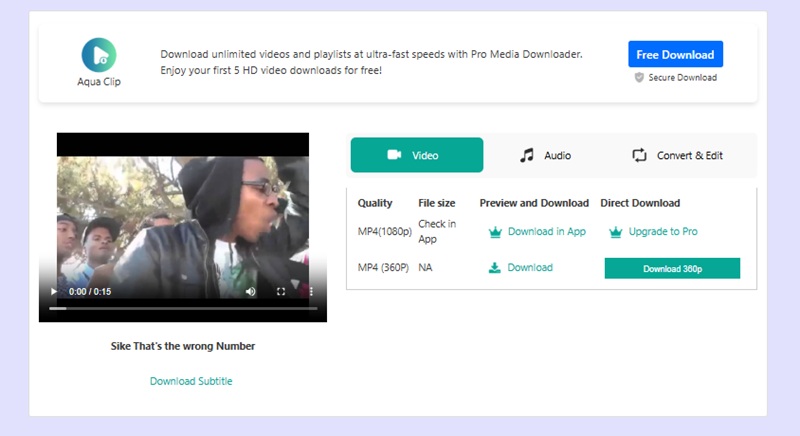Screen dimensions: 800x436
Task: Click the 'Aqua Clip' name label
Action: [99, 82]
